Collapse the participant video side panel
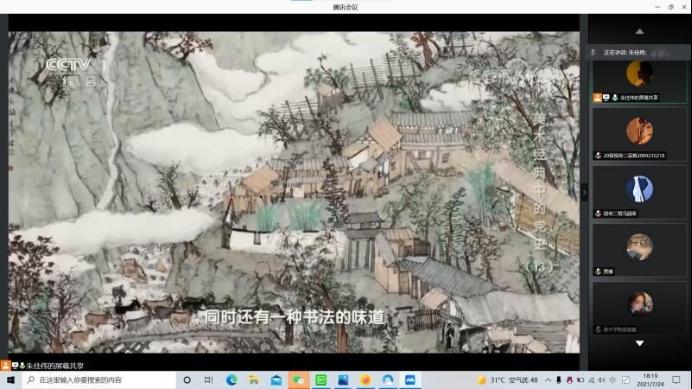This screenshot has height=389, width=692. tap(584, 193)
